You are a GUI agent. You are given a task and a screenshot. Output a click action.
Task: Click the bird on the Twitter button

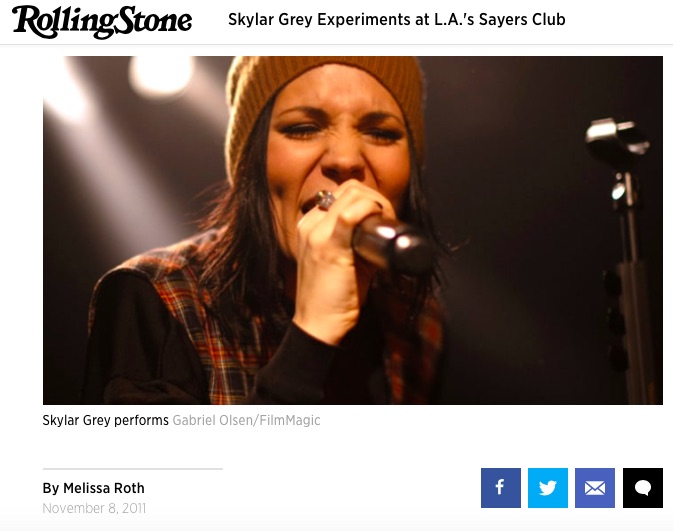pos(548,488)
